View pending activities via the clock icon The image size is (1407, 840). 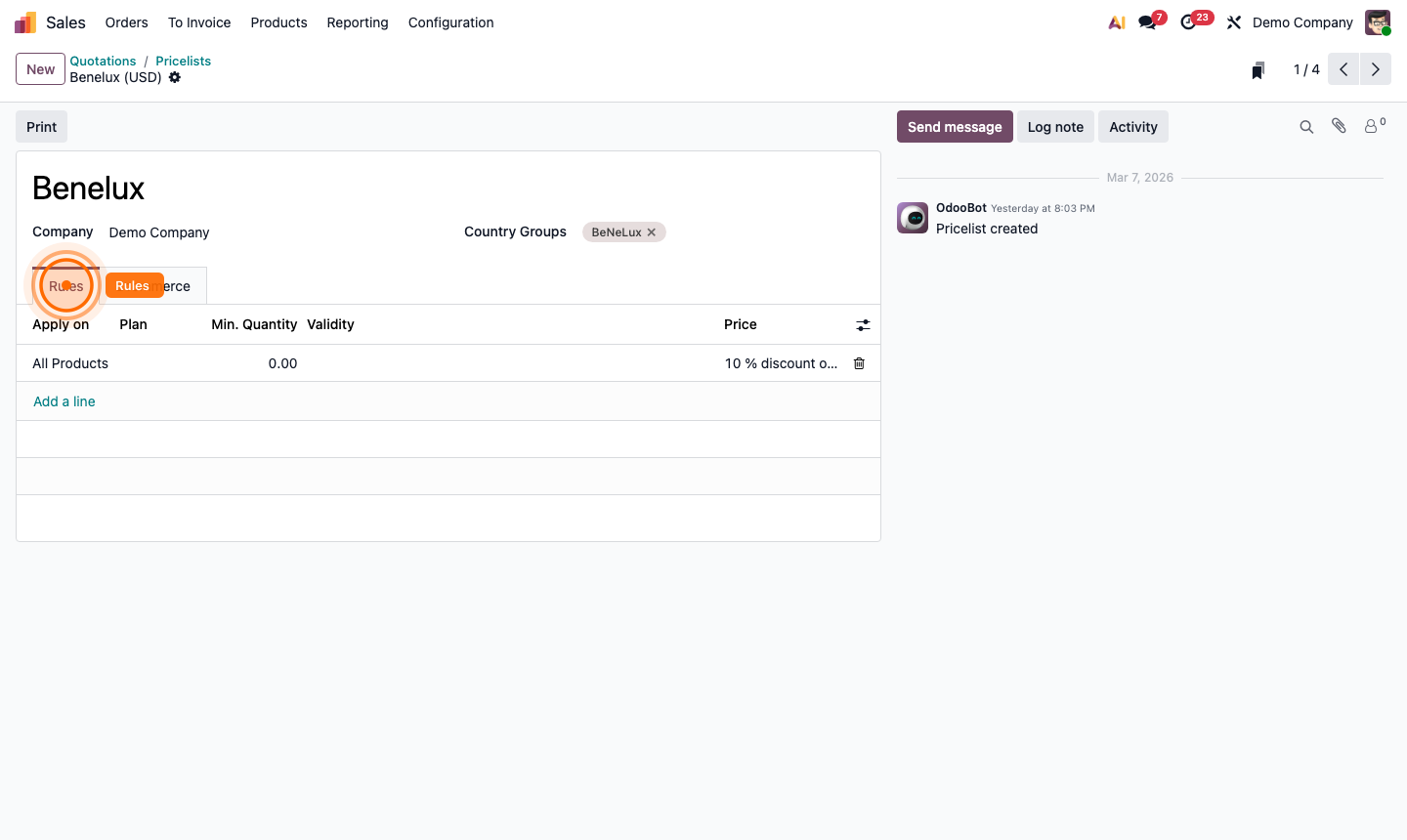1186,21
